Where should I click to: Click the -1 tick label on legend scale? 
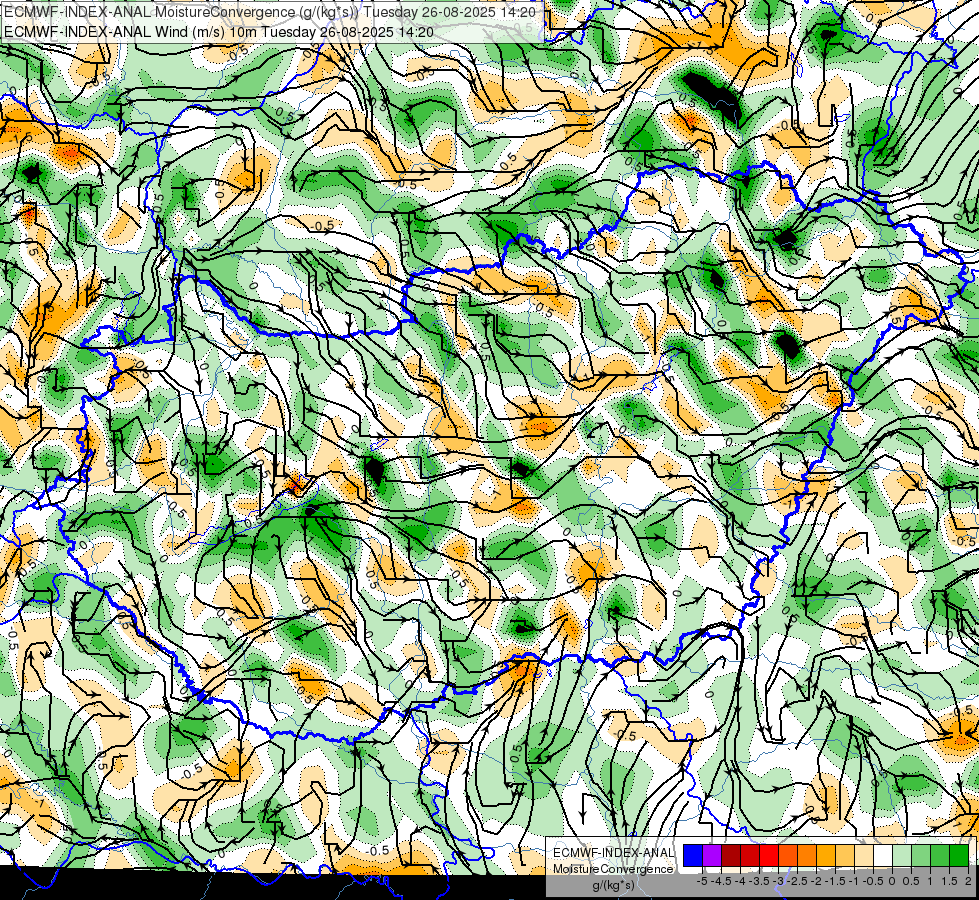pos(854,881)
